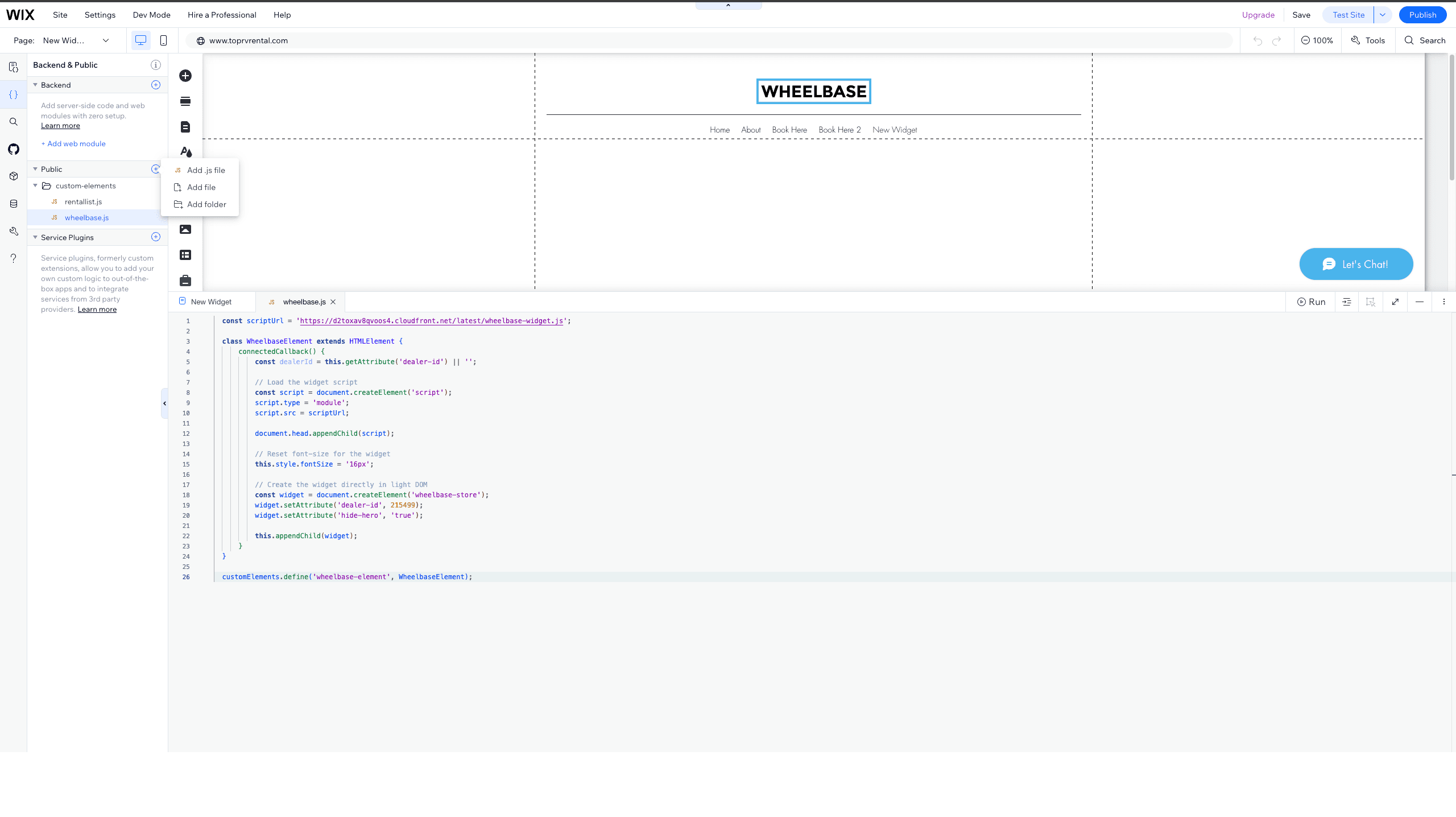Open the Page selector dropdown
This screenshot has height=817, width=1456.
pos(106,40)
